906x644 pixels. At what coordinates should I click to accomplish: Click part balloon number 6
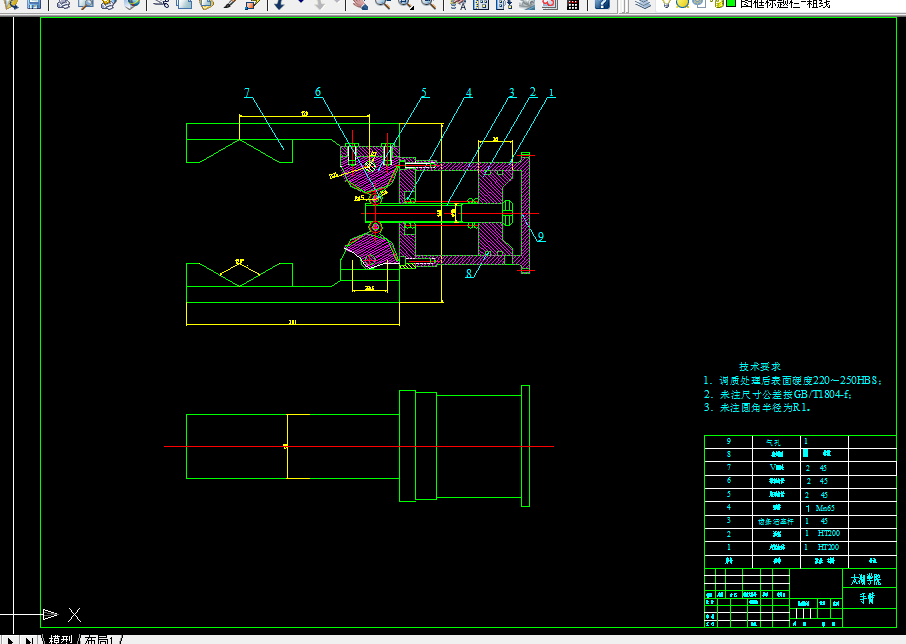click(318, 92)
